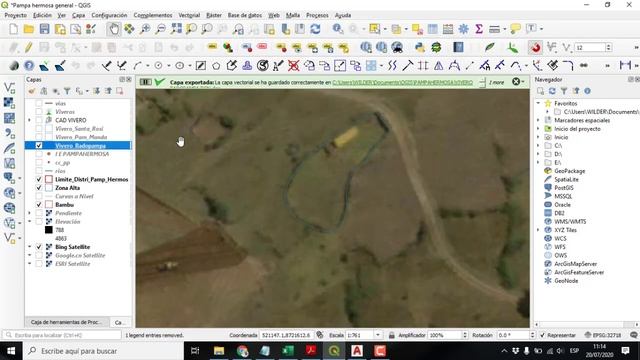Open log messages icon in status bar
This screenshot has width=640, height=360.
coord(633,335)
